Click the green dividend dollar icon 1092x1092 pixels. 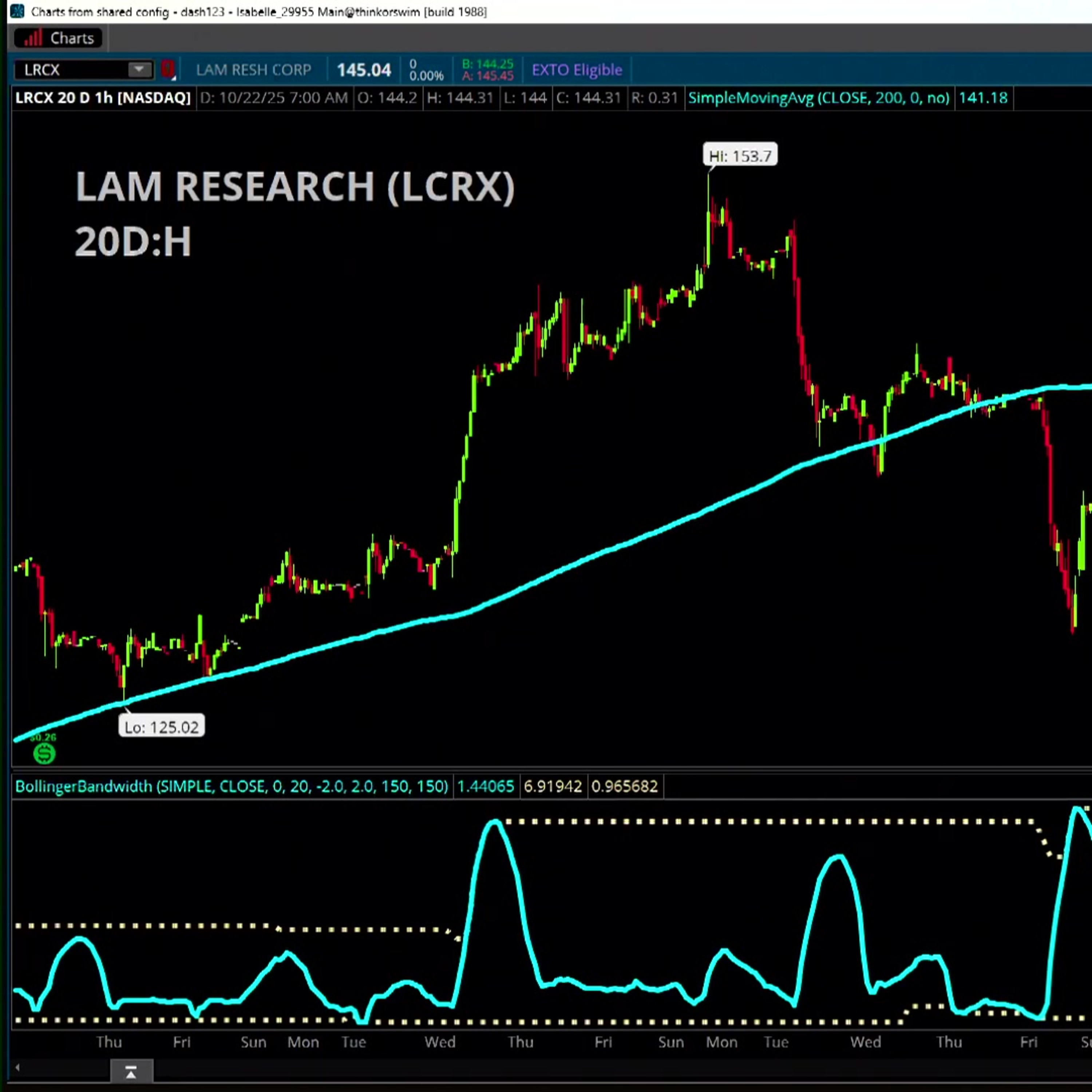point(44,753)
